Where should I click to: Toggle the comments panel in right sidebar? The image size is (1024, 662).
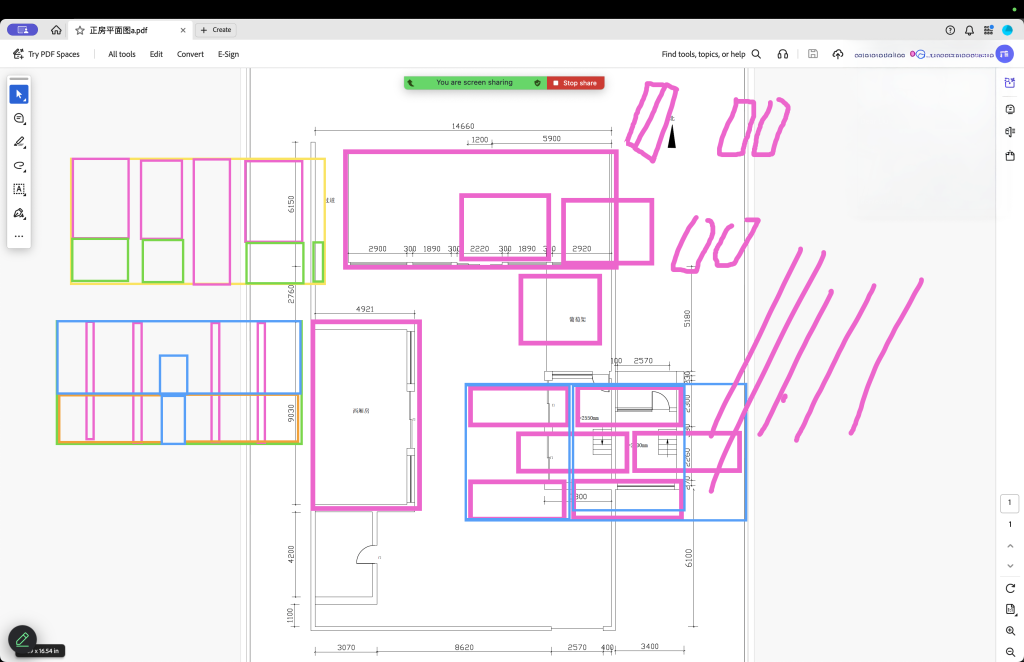pyautogui.click(x=1010, y=108)
